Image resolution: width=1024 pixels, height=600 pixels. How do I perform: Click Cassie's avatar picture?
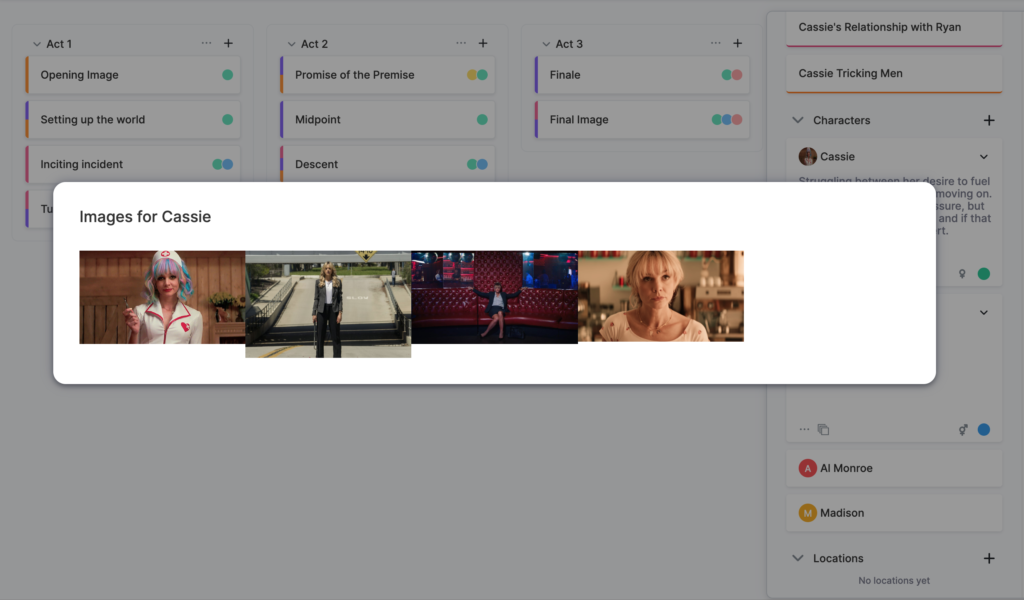(x=808, y=157)
